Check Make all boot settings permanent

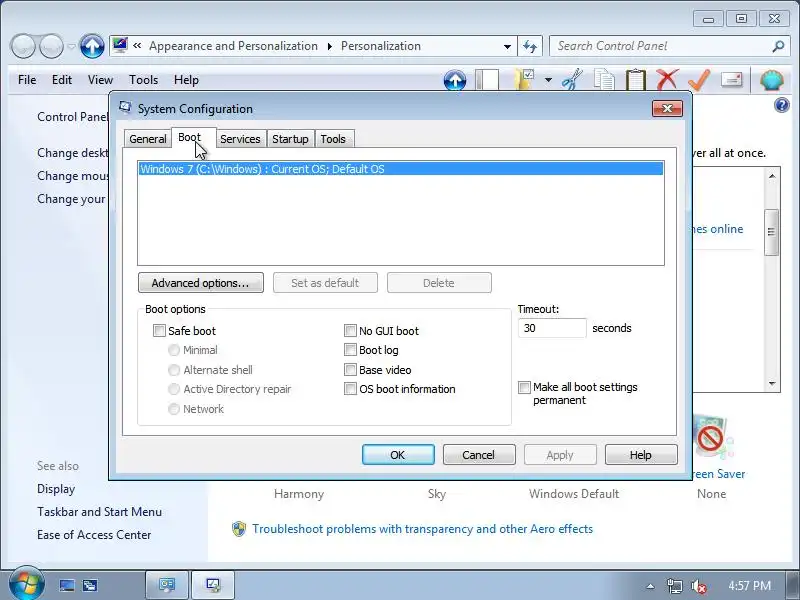[x=524, y=387]
